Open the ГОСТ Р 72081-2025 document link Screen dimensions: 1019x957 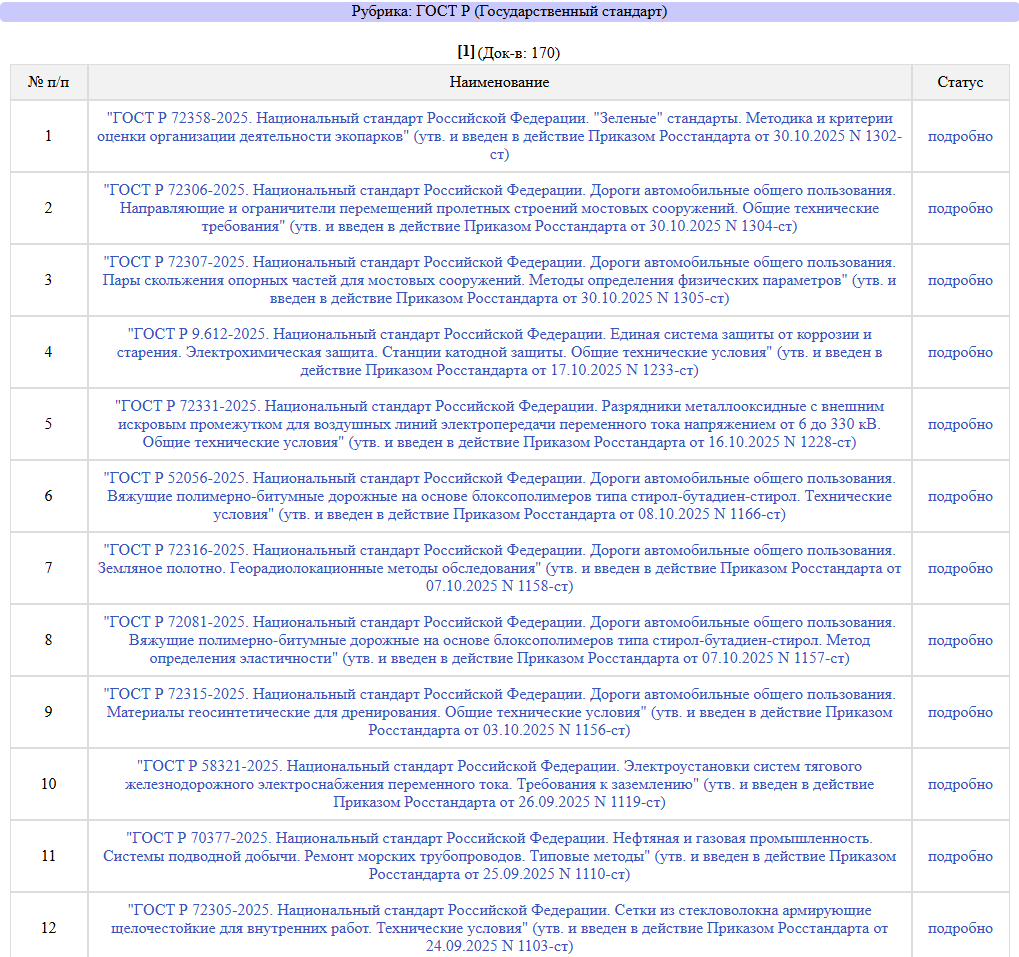click(499, 640)
